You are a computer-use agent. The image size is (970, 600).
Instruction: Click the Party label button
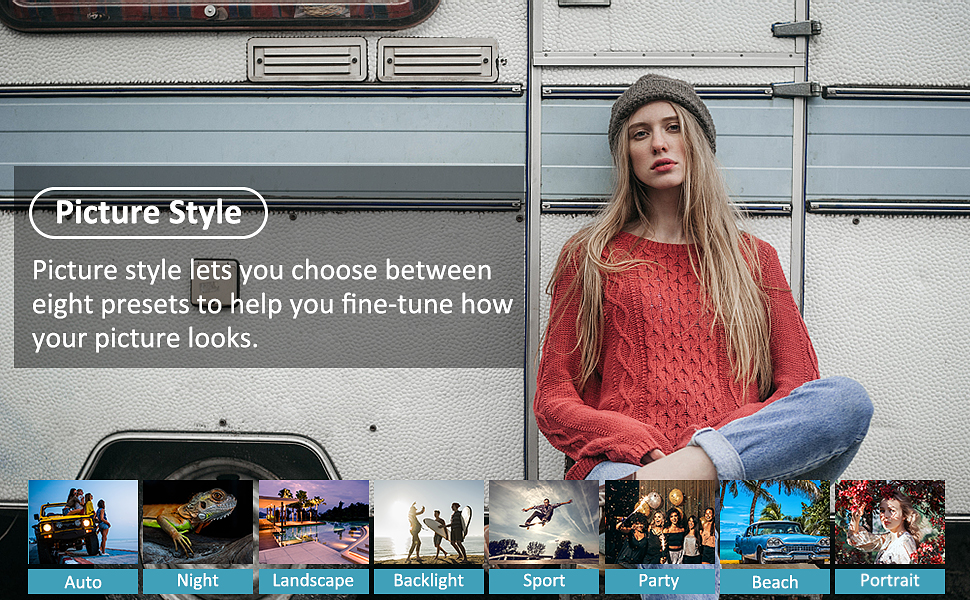(659, 581)
